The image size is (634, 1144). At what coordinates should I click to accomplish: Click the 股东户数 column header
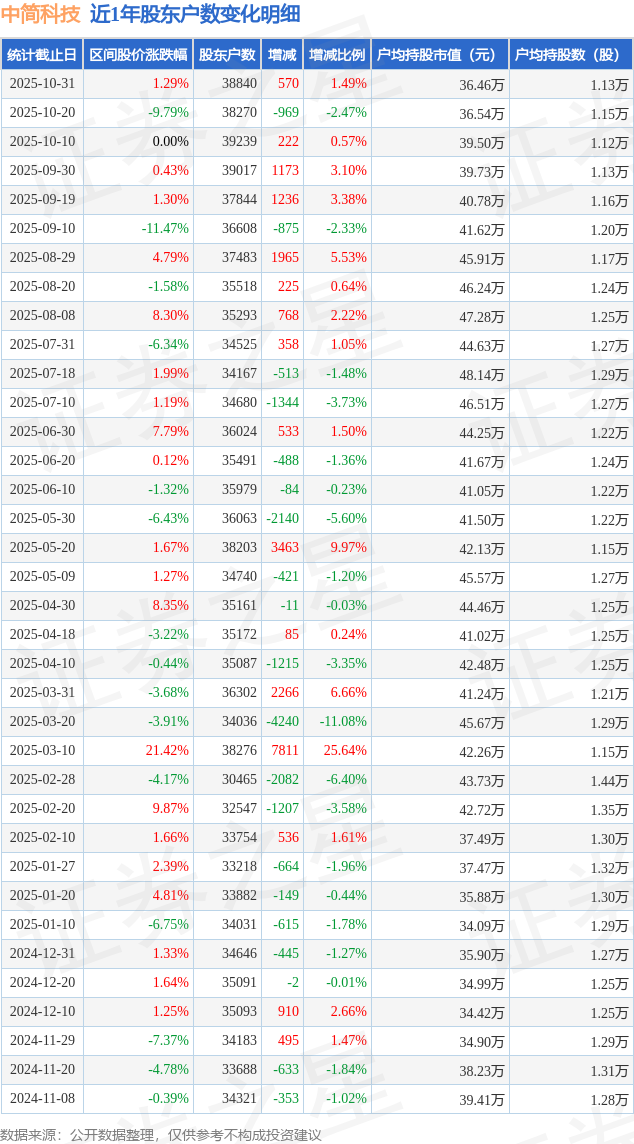227,55
